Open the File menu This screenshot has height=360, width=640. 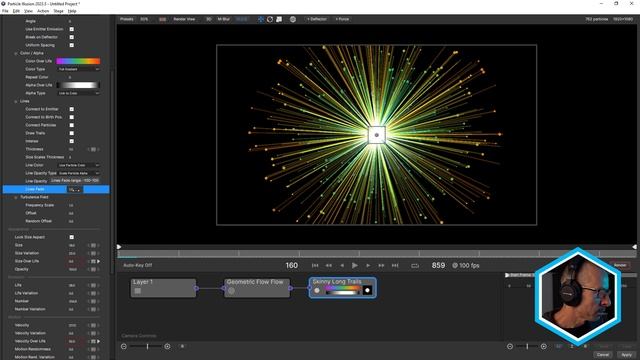[5, 11]
